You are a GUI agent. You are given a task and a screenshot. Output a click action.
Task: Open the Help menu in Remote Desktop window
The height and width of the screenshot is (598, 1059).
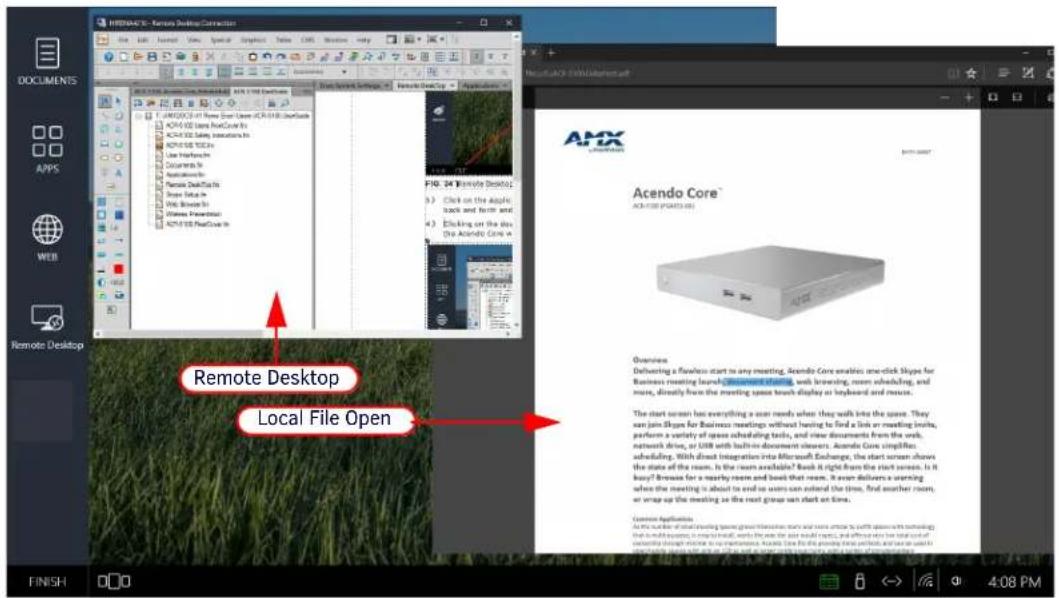[x=363, y=40]
